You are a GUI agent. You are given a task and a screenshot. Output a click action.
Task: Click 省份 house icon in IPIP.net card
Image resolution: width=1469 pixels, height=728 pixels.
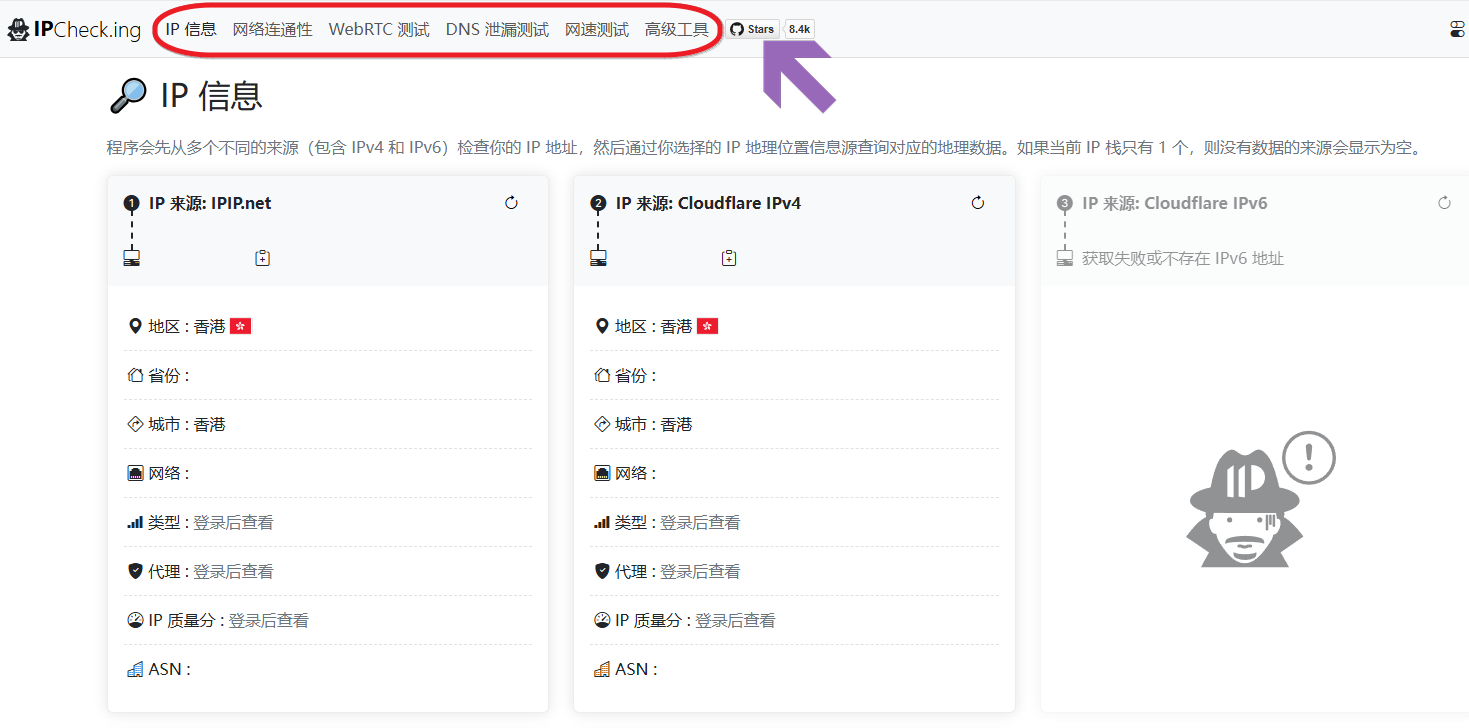pyautogui.click(x=135, y=375)
